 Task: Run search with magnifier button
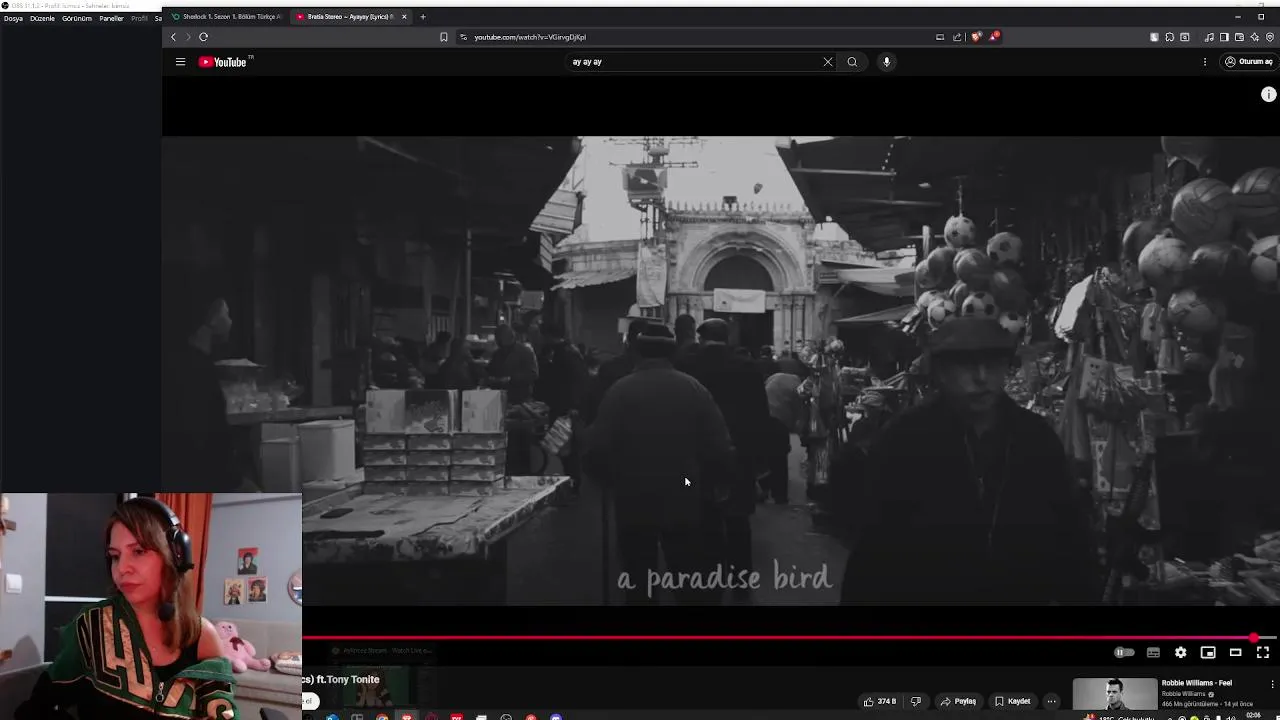tap(852, 62)
